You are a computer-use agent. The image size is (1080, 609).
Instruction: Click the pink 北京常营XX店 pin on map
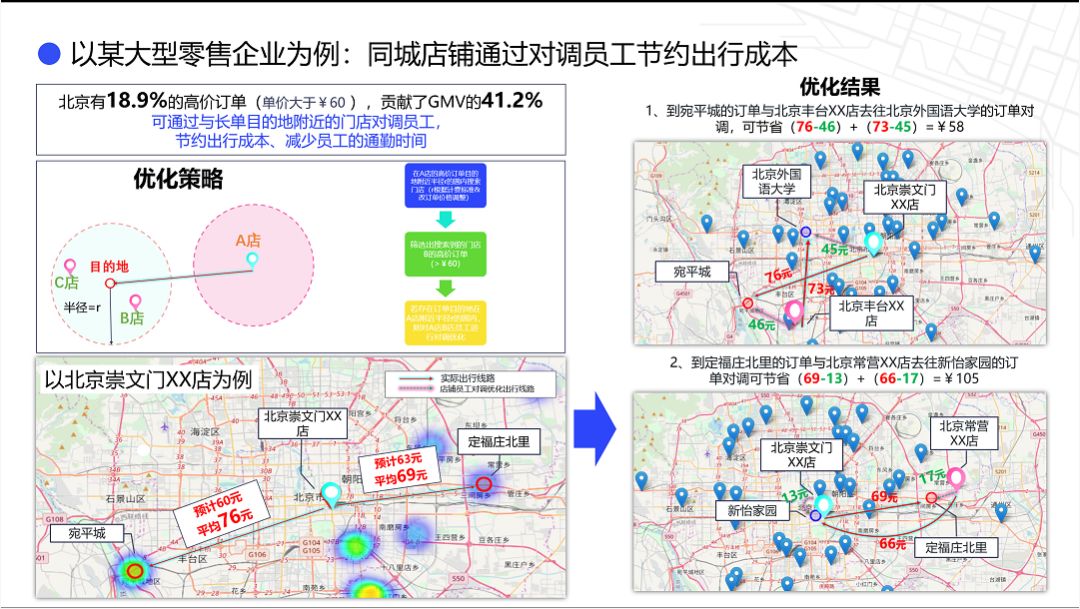956,478
